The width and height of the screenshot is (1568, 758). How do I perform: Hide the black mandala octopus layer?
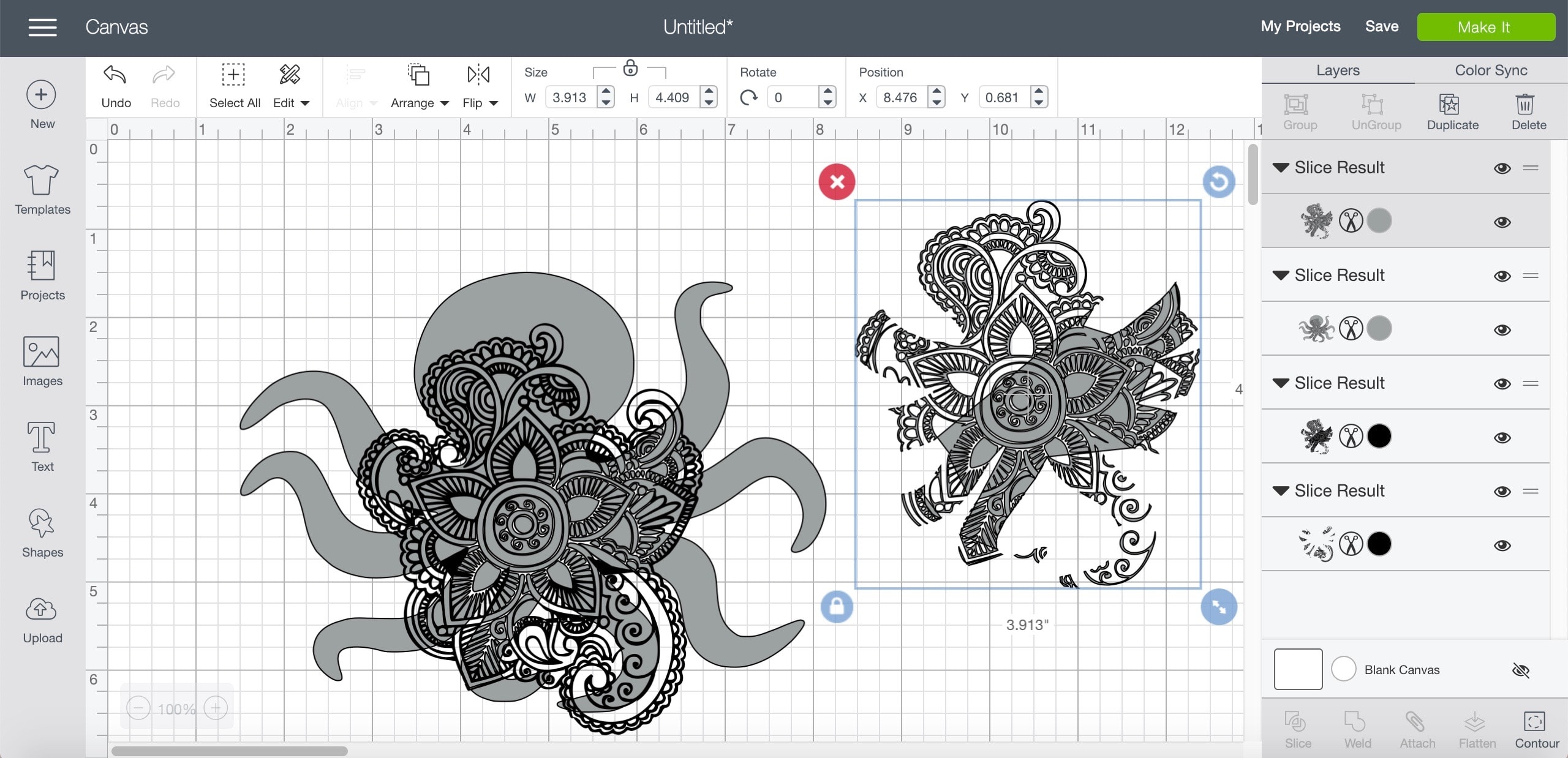(1502, 438)
